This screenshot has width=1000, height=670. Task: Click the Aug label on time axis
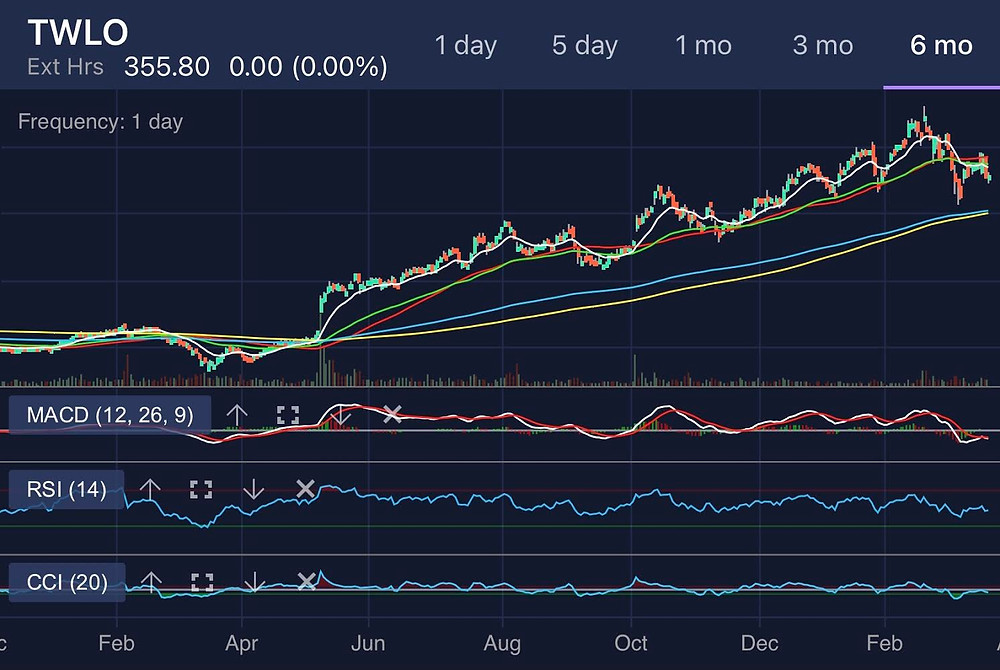coord(502,643)
